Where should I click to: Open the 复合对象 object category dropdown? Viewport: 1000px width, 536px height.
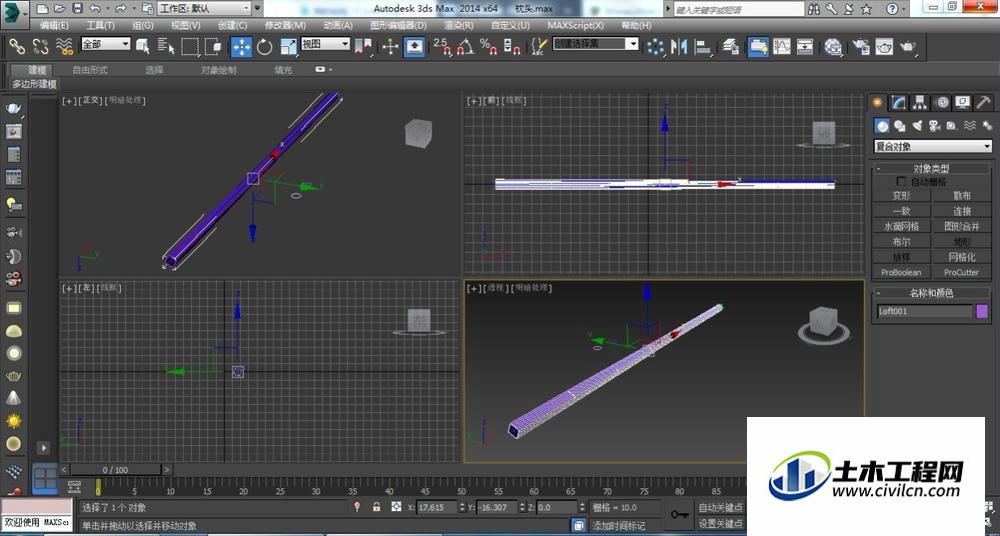tap(932, 147)
